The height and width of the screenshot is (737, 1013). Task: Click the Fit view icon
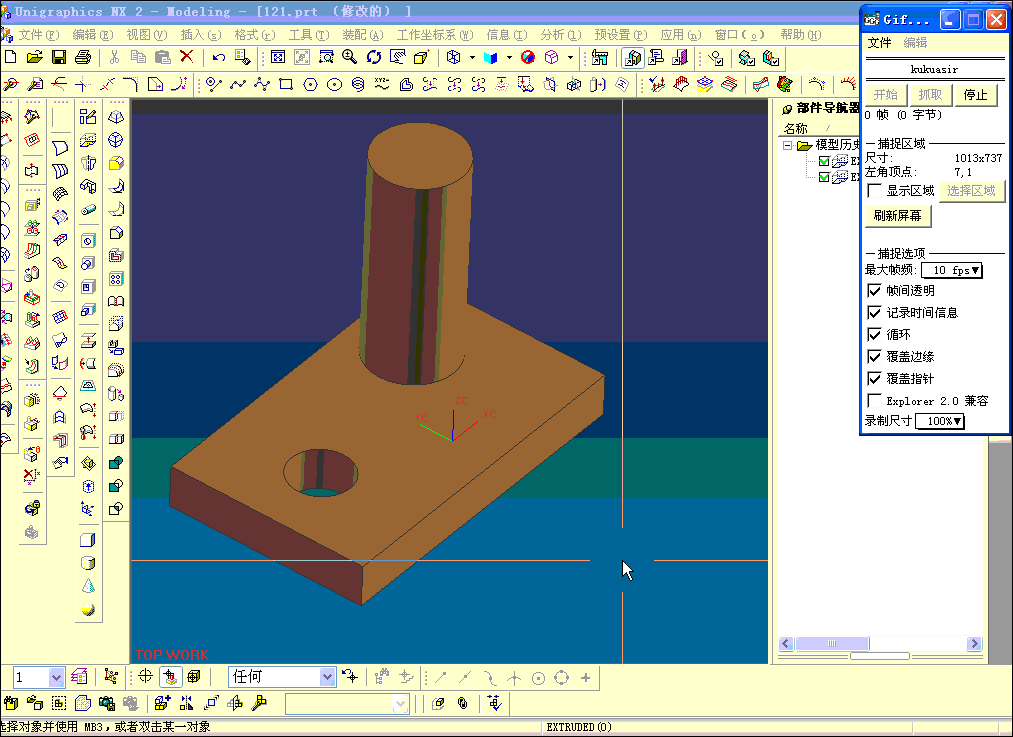[x=278, y=57]
